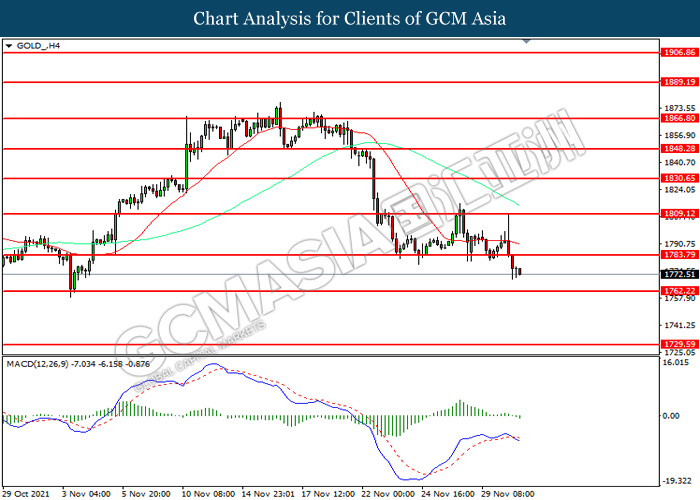Select the 1866.80 price level label
The width and height of the screenshot is (700, 500).
tap(679, 118)
